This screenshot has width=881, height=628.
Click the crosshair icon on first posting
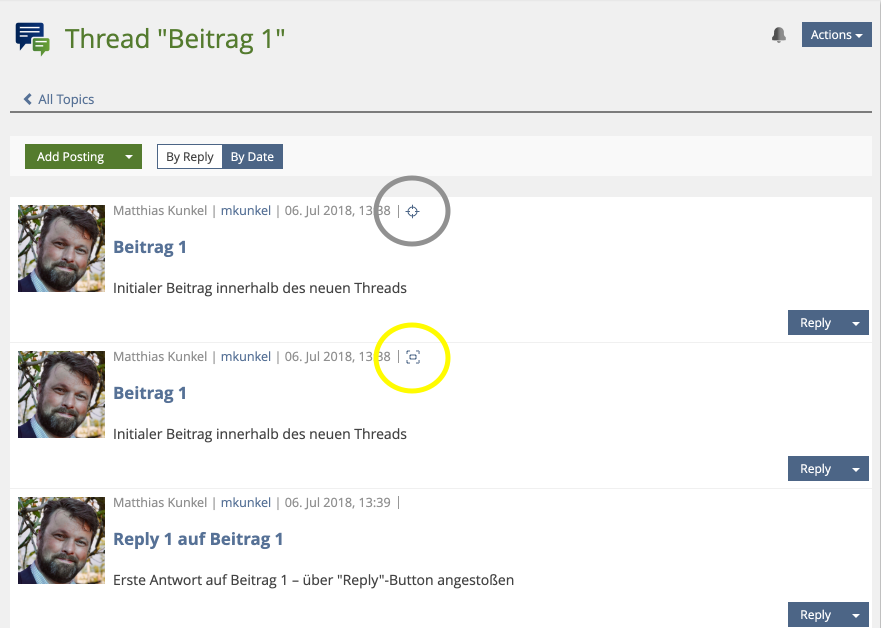point(413,211)
